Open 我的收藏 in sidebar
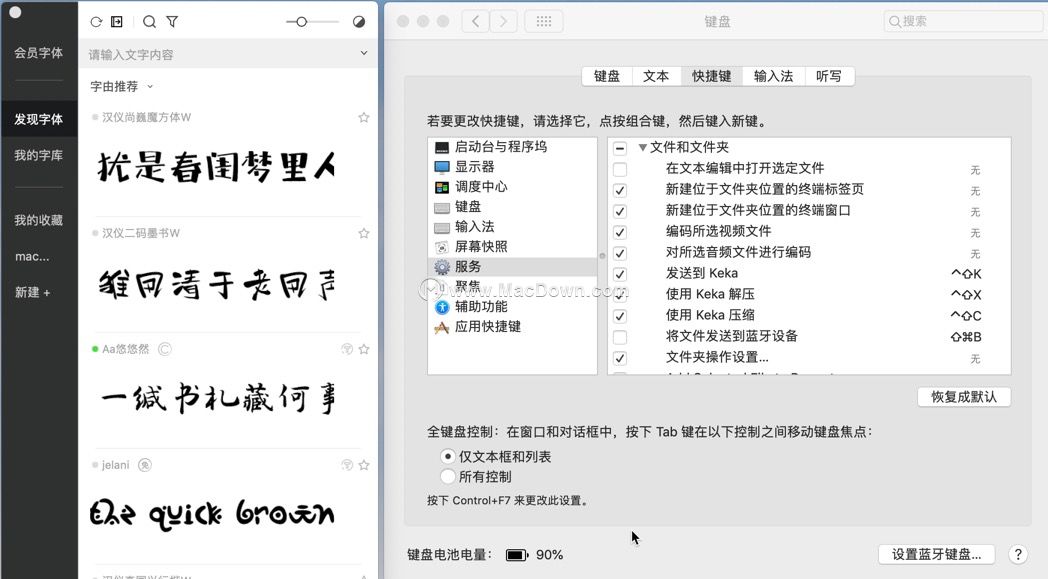Screen dimensions: 1048x579 tap(39, 220)
